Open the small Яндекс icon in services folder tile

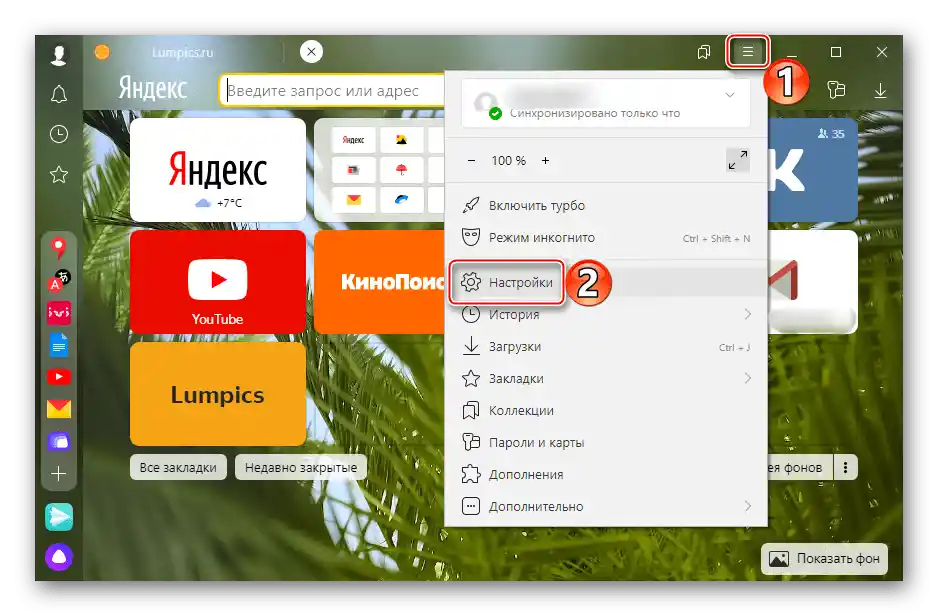coord(354,140)
